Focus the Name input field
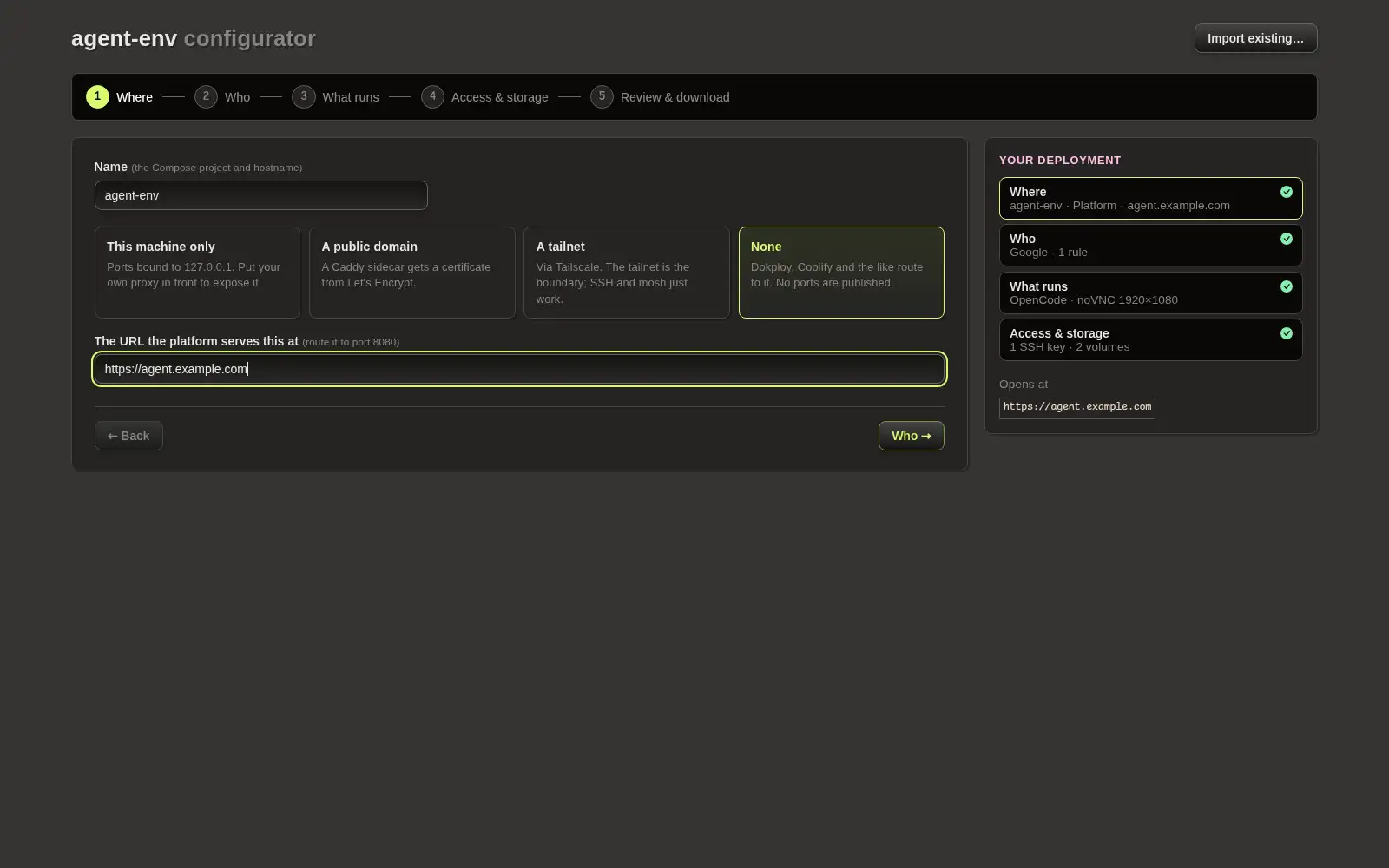This screenshot has width=1389, height=868. pyautogui.click(x=260, y=195)
